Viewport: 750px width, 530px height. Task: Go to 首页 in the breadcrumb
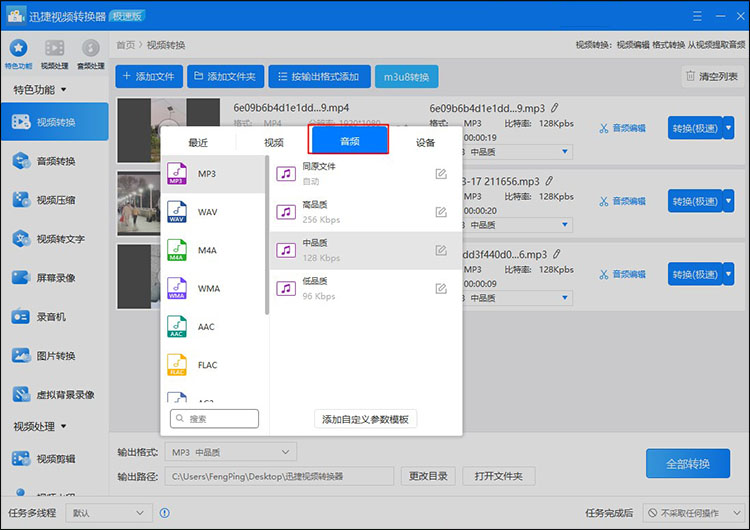tap(126, 45)
